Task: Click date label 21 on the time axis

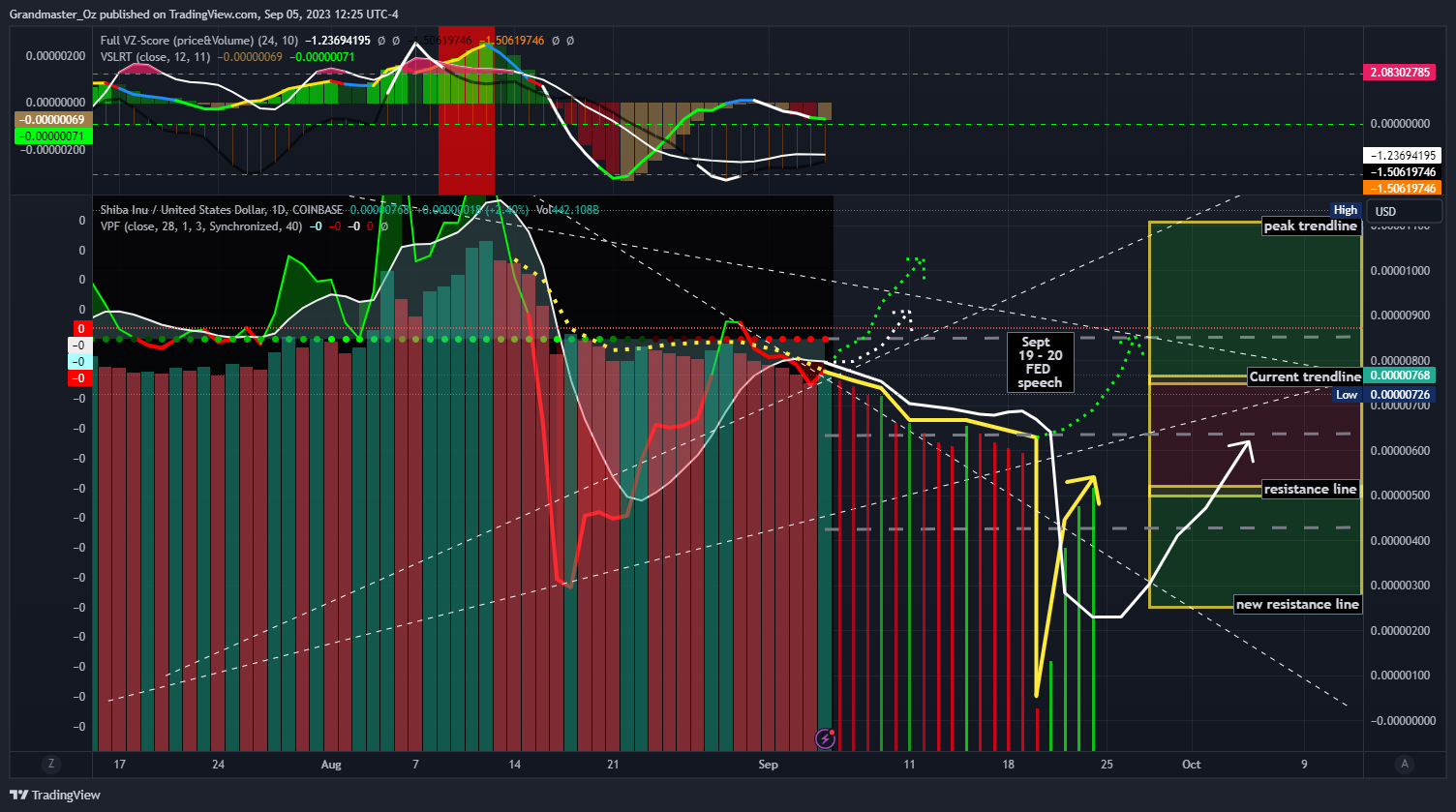Action: 613,765
